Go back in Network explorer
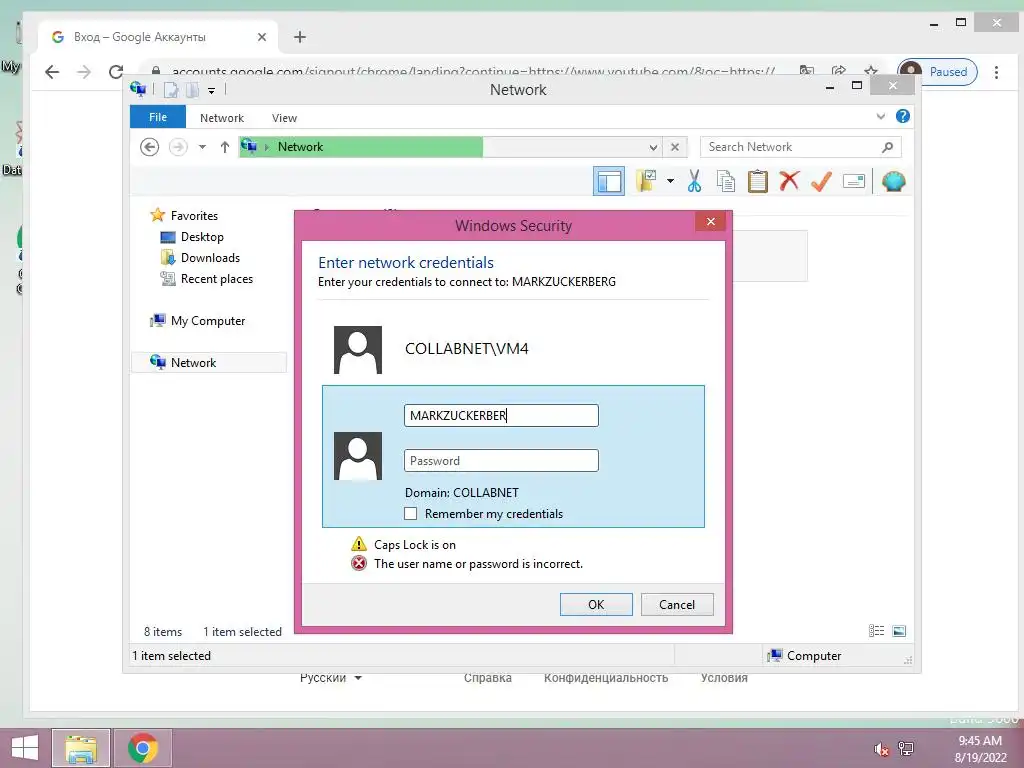 point(150,147)
